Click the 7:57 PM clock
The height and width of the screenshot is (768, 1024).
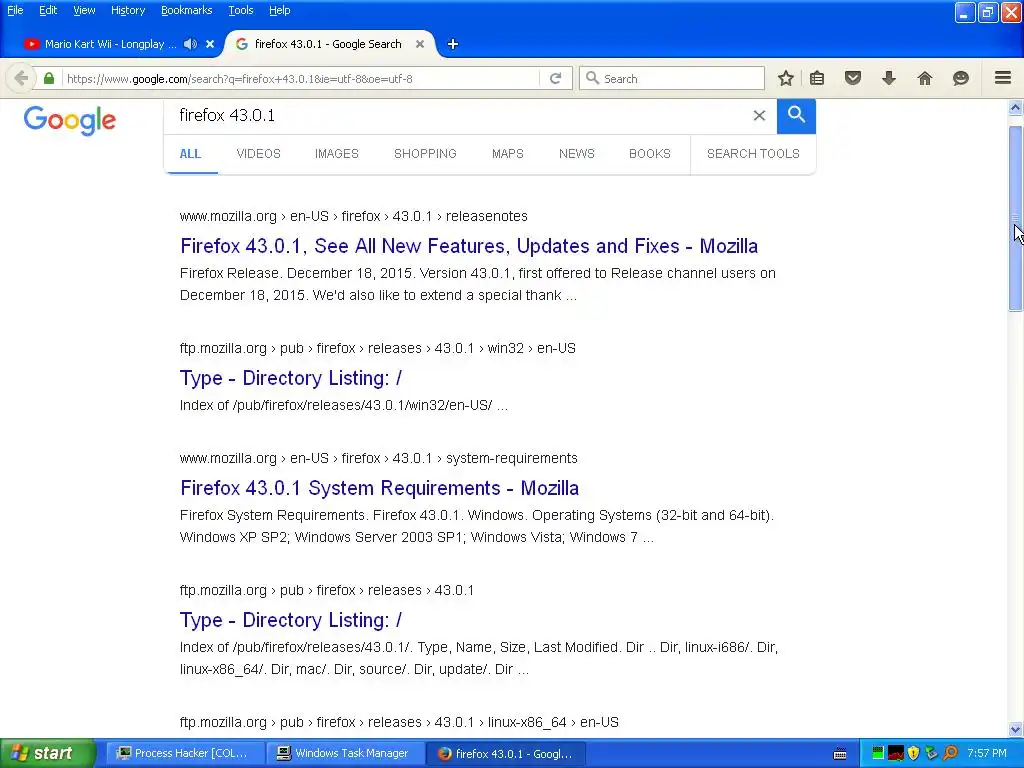pyautogui.click(x=987, y=753)
